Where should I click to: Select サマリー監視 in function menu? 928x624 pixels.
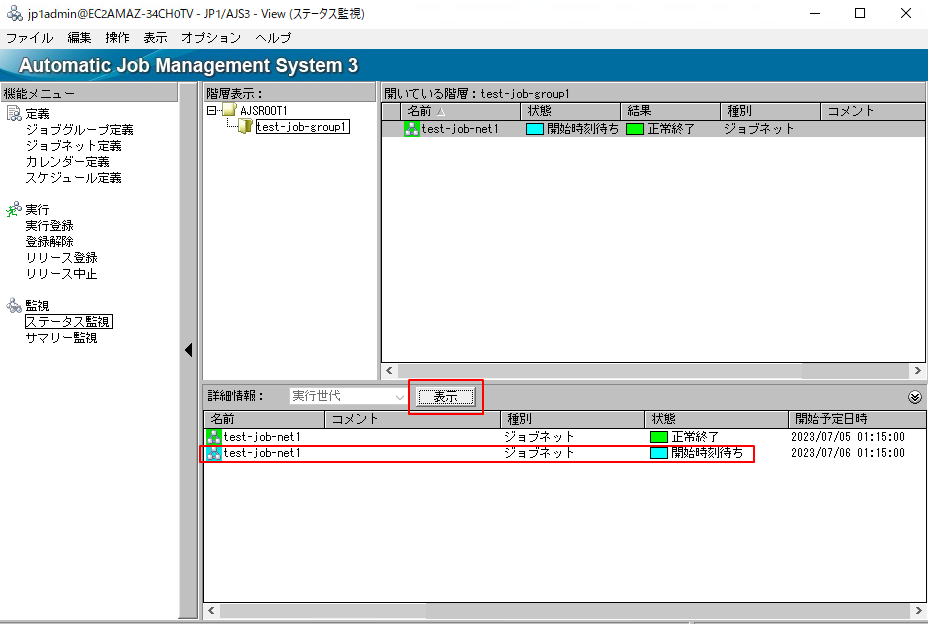click(x=62, y=337)
